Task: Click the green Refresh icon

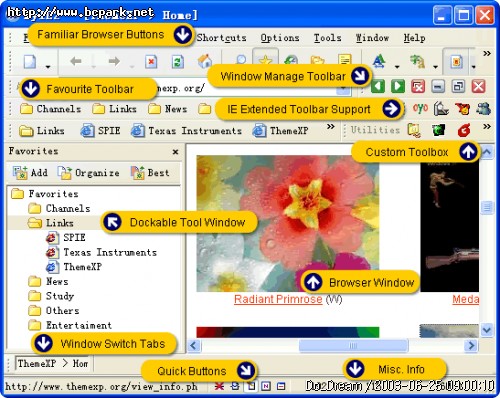Action: point(178,62)
